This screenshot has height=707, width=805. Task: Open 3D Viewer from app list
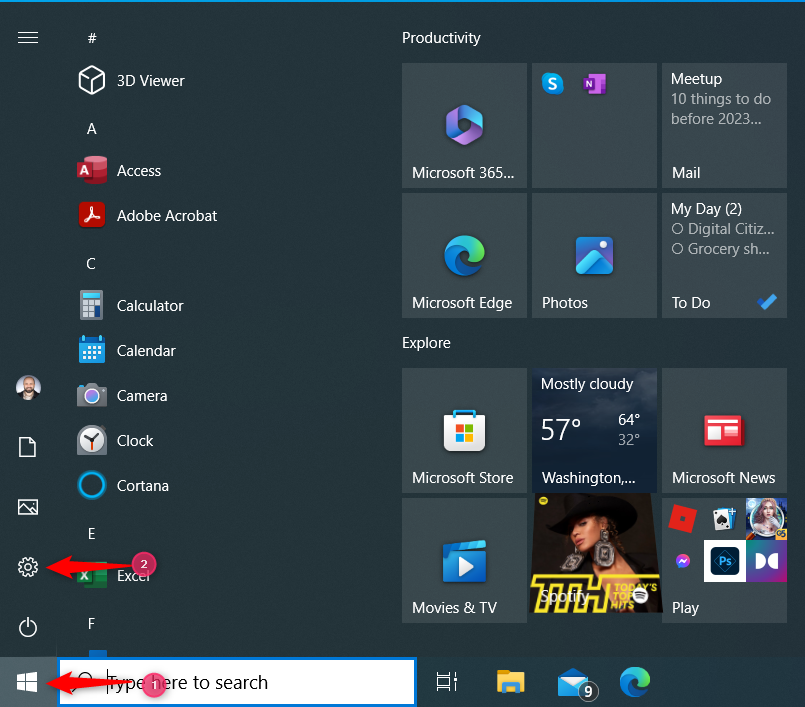(x=131, y=81)
